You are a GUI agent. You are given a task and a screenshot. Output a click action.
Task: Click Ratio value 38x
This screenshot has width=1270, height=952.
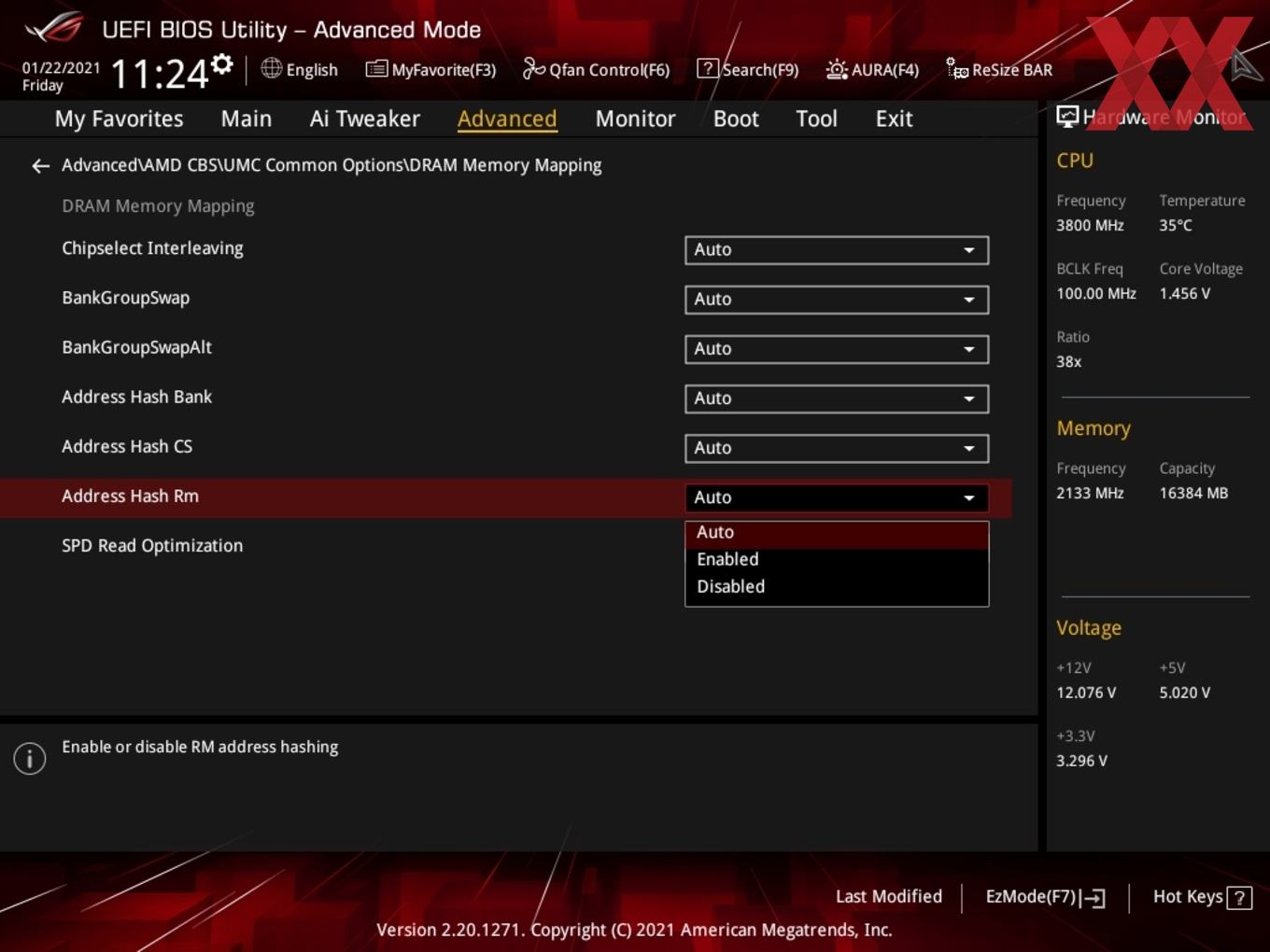pos(1068,362)
